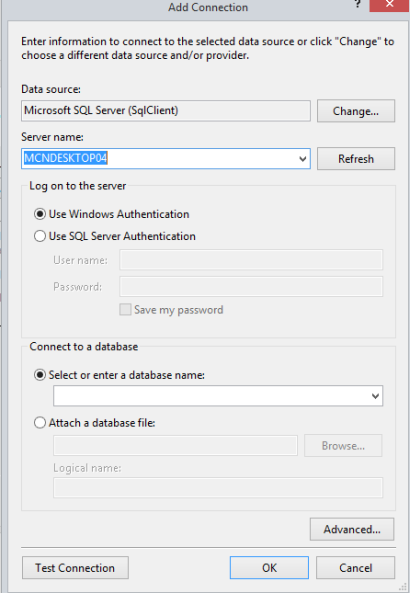Open Advanced... connection properties
410x593 pixels.
click(352, 529)
